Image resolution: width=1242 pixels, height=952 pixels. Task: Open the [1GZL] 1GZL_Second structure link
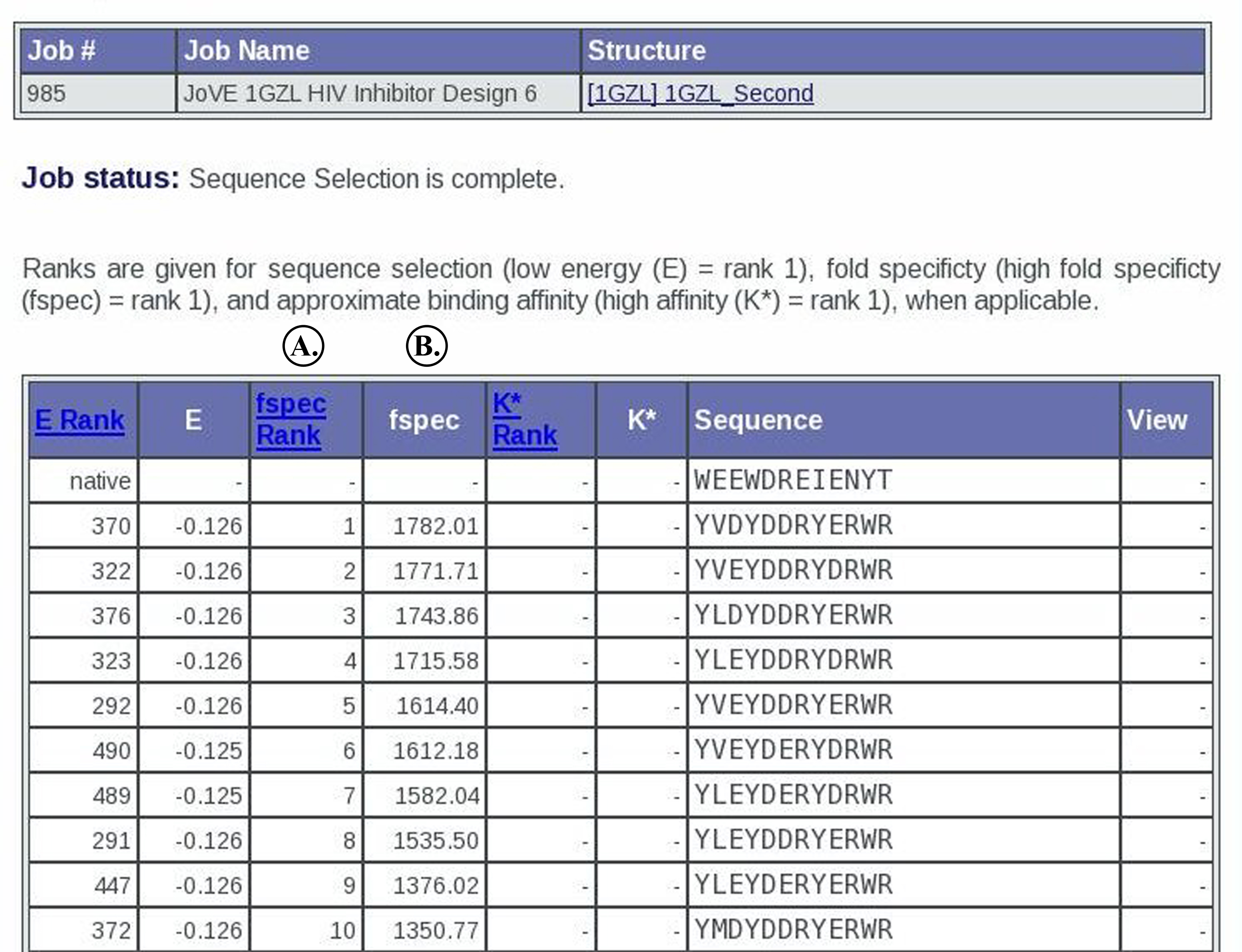(x=700, y=93)
